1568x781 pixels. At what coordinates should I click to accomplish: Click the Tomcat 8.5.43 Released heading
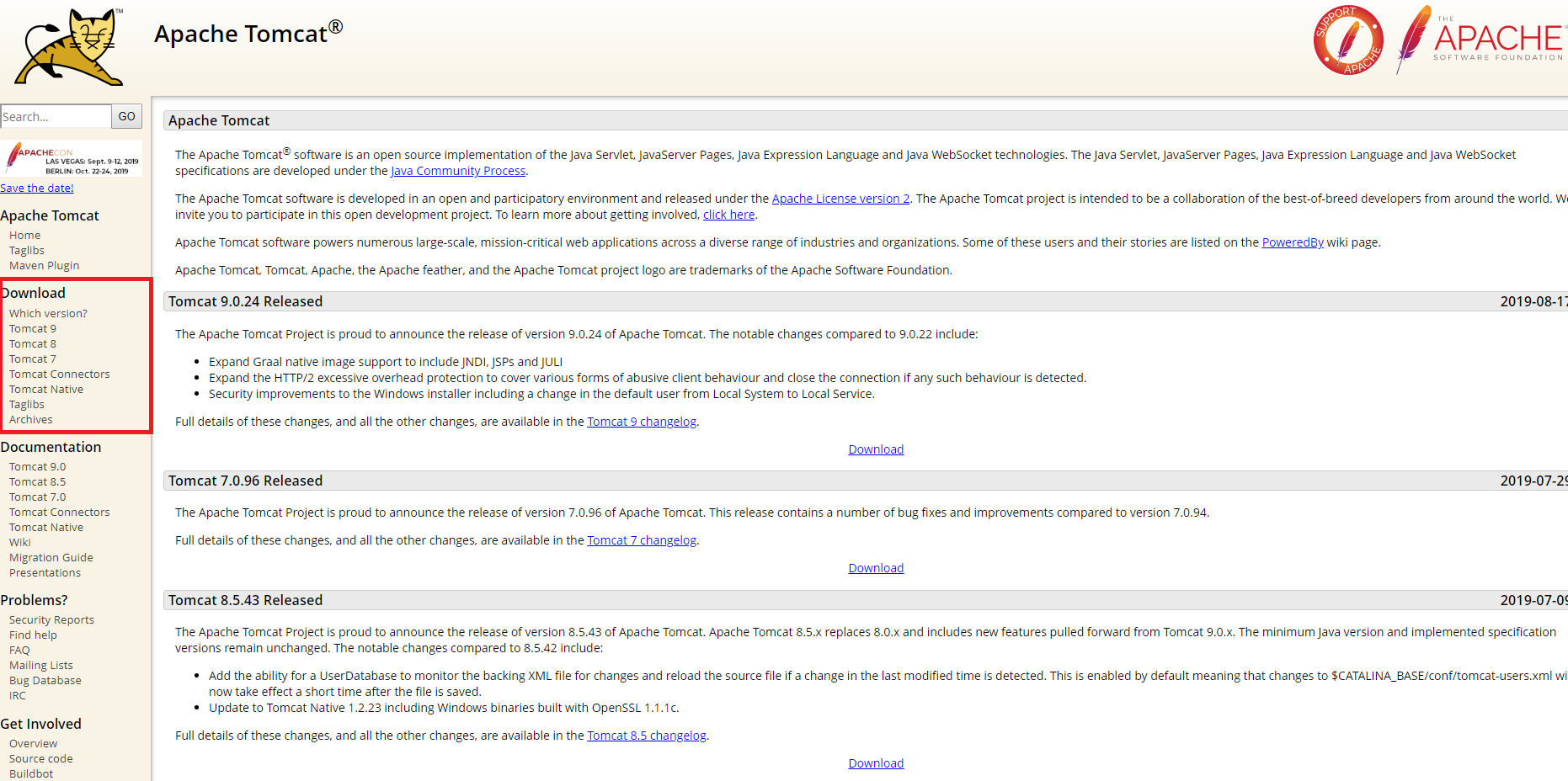245,600
